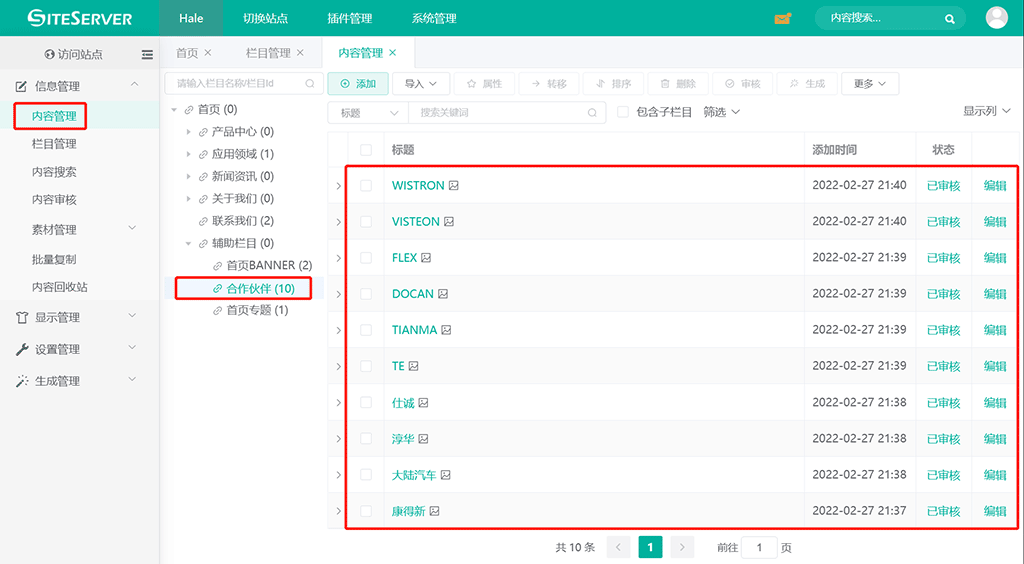Click the channel search magnifier icon
Screen dimensions: 1024x564
(x=310, y=84)
